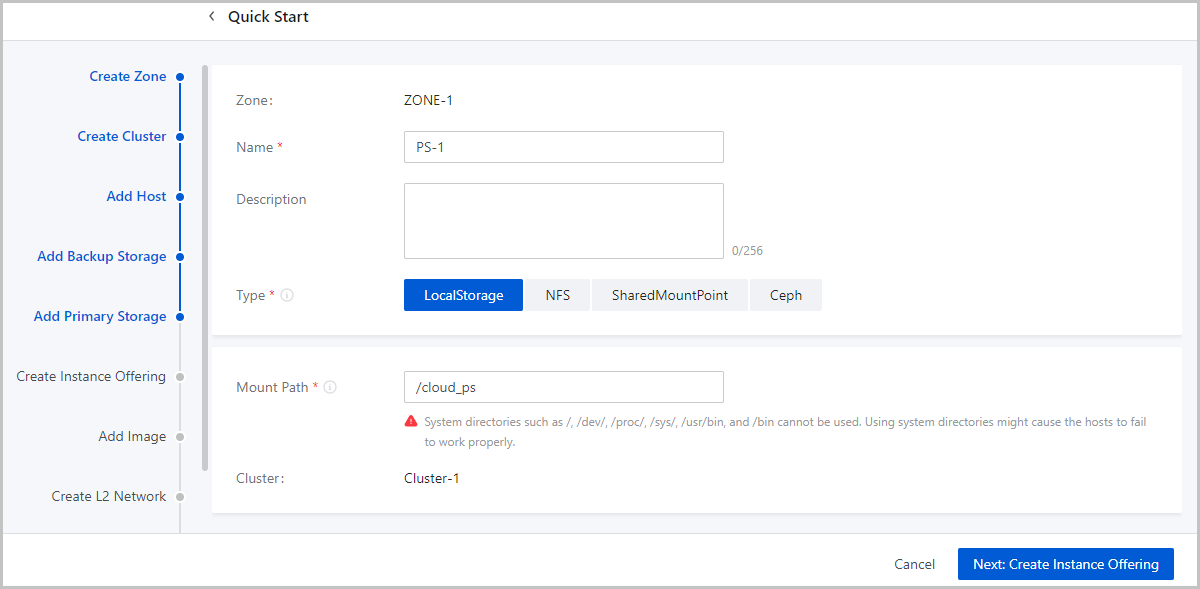Click the red warning triangle icon
Screen dimensions: 1200x589
tap(411, 422)
